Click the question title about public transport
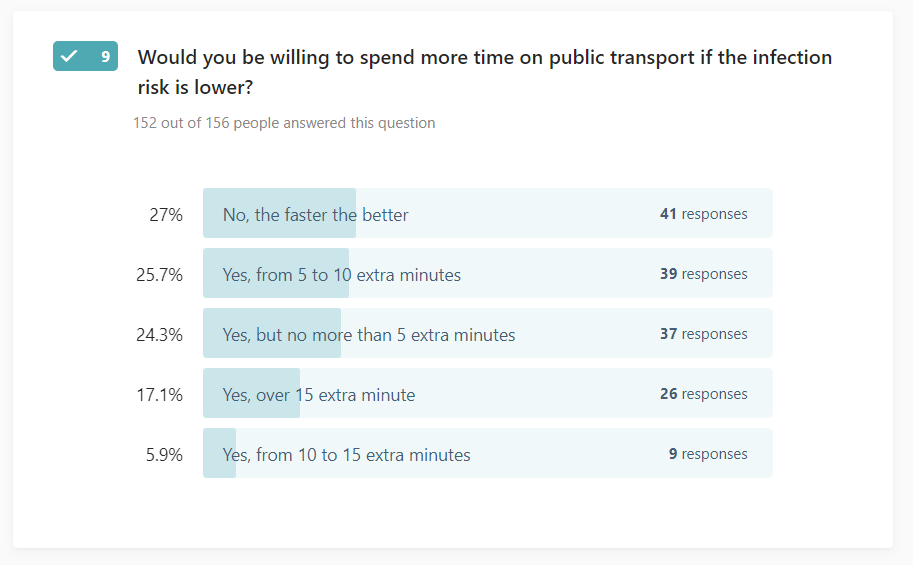This screenshot has width=913, height=565. pos(484,72)
